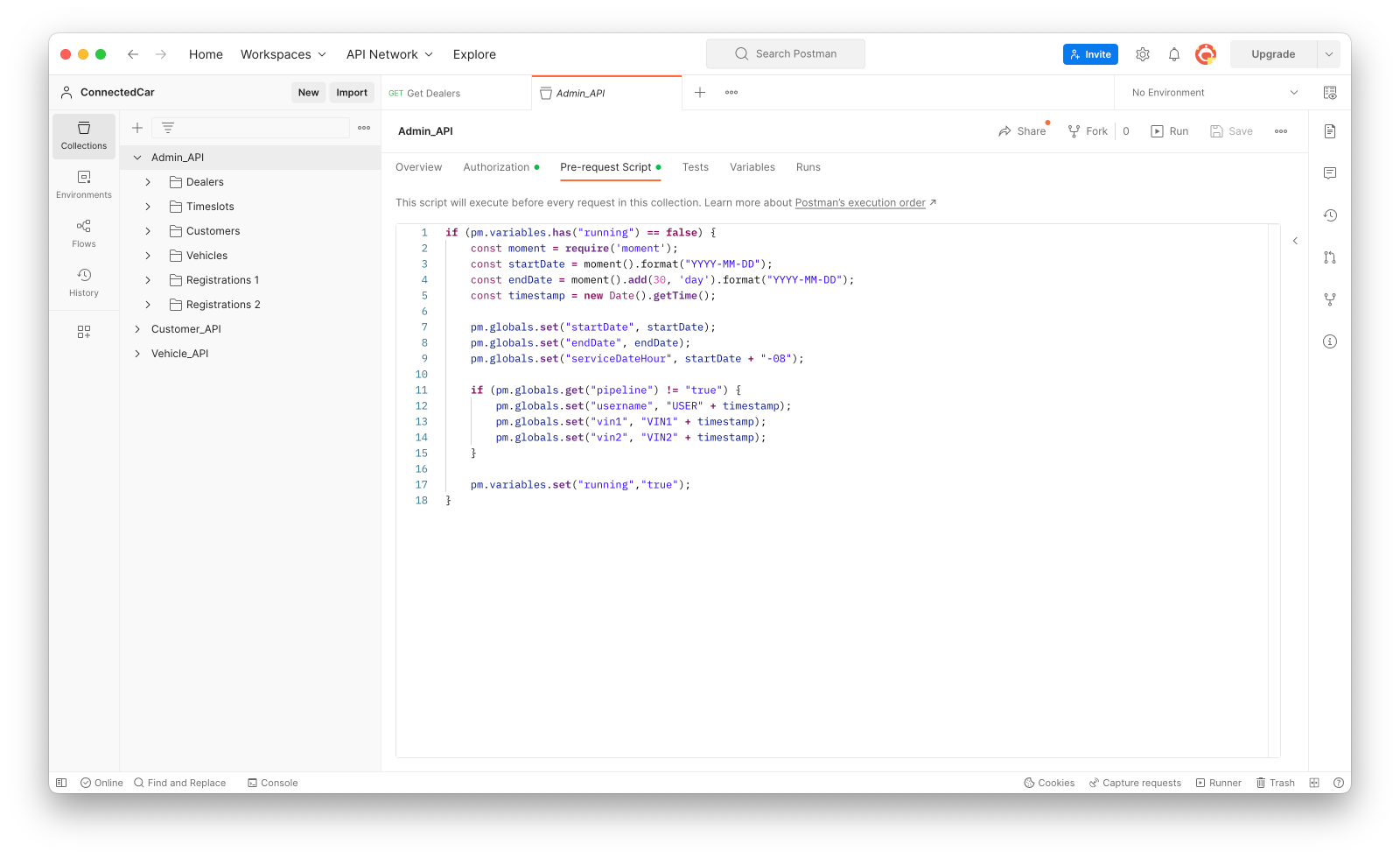Screen dimensions: 1400x858
Task: Click the New button
Action: coord(309,93)
